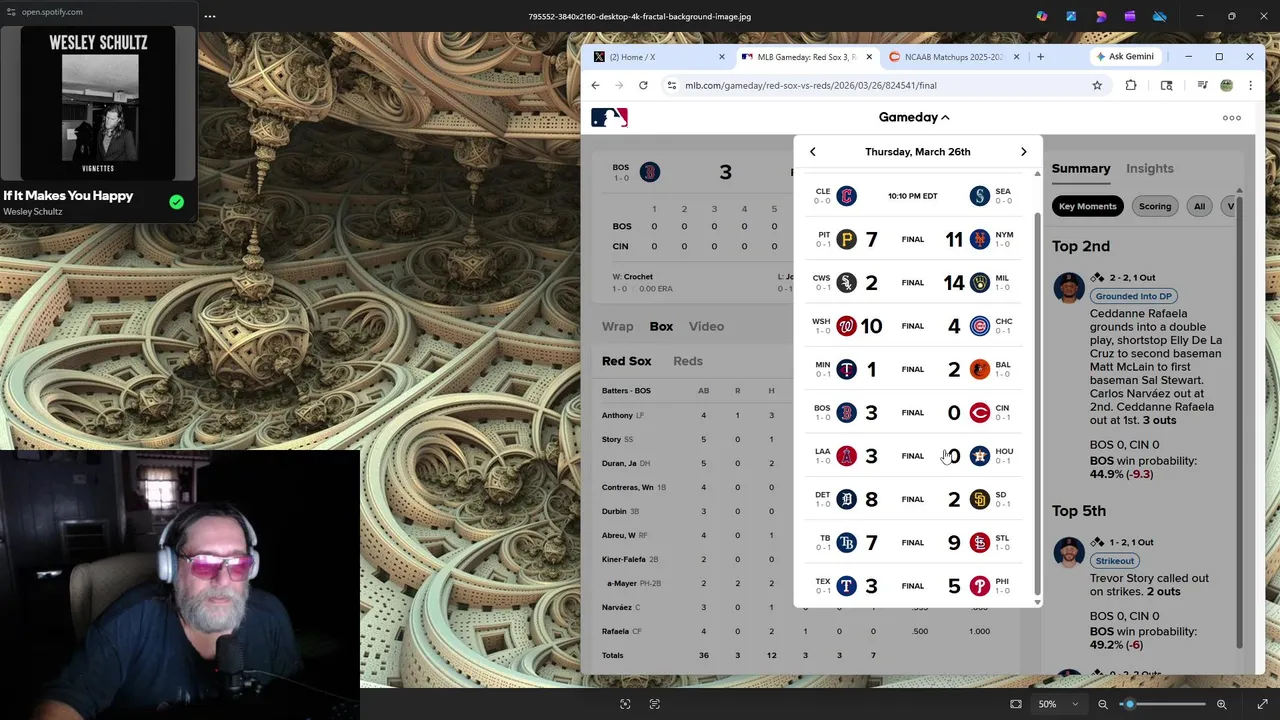Screen dimensions: 1280x720
Task: Reload the MLB Gameday page
Action: coord(643,85)
